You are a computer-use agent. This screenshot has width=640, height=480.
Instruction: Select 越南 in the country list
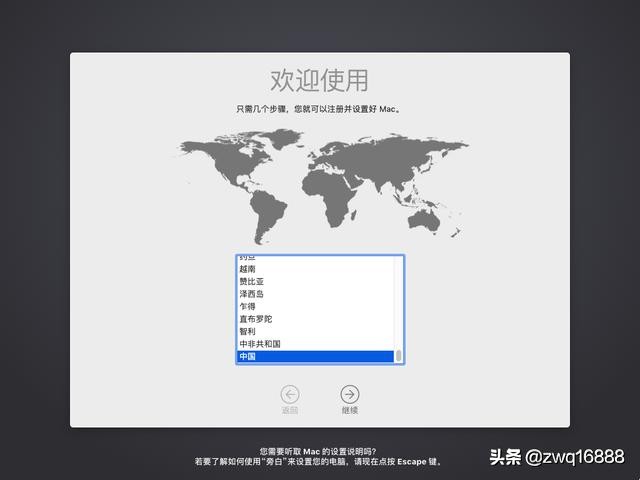coord(316,269)
